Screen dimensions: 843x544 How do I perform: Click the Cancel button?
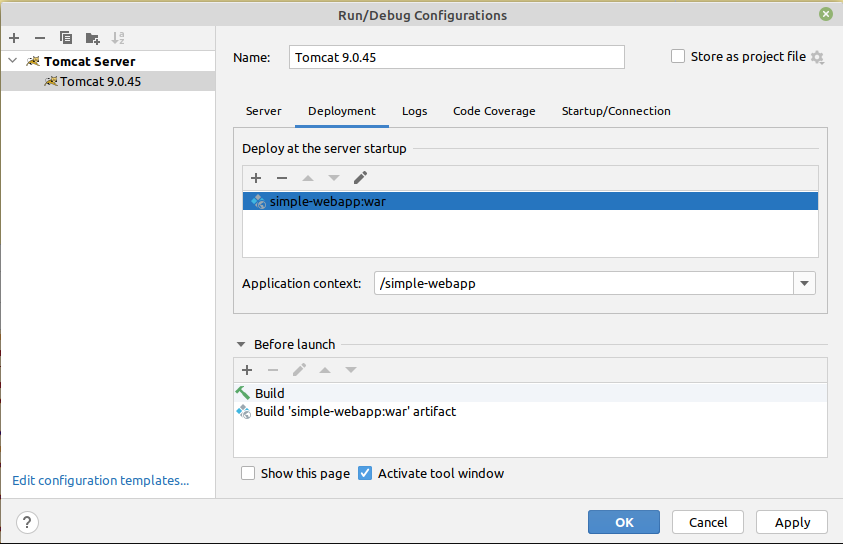tap(708, 522)
